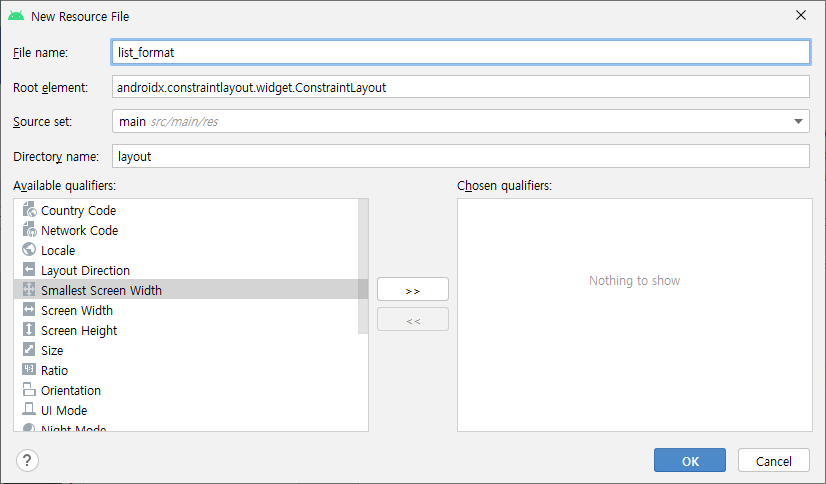Add qualifier with the >> button
This screenshot has height=484, width=826.
tap(413, 289)
